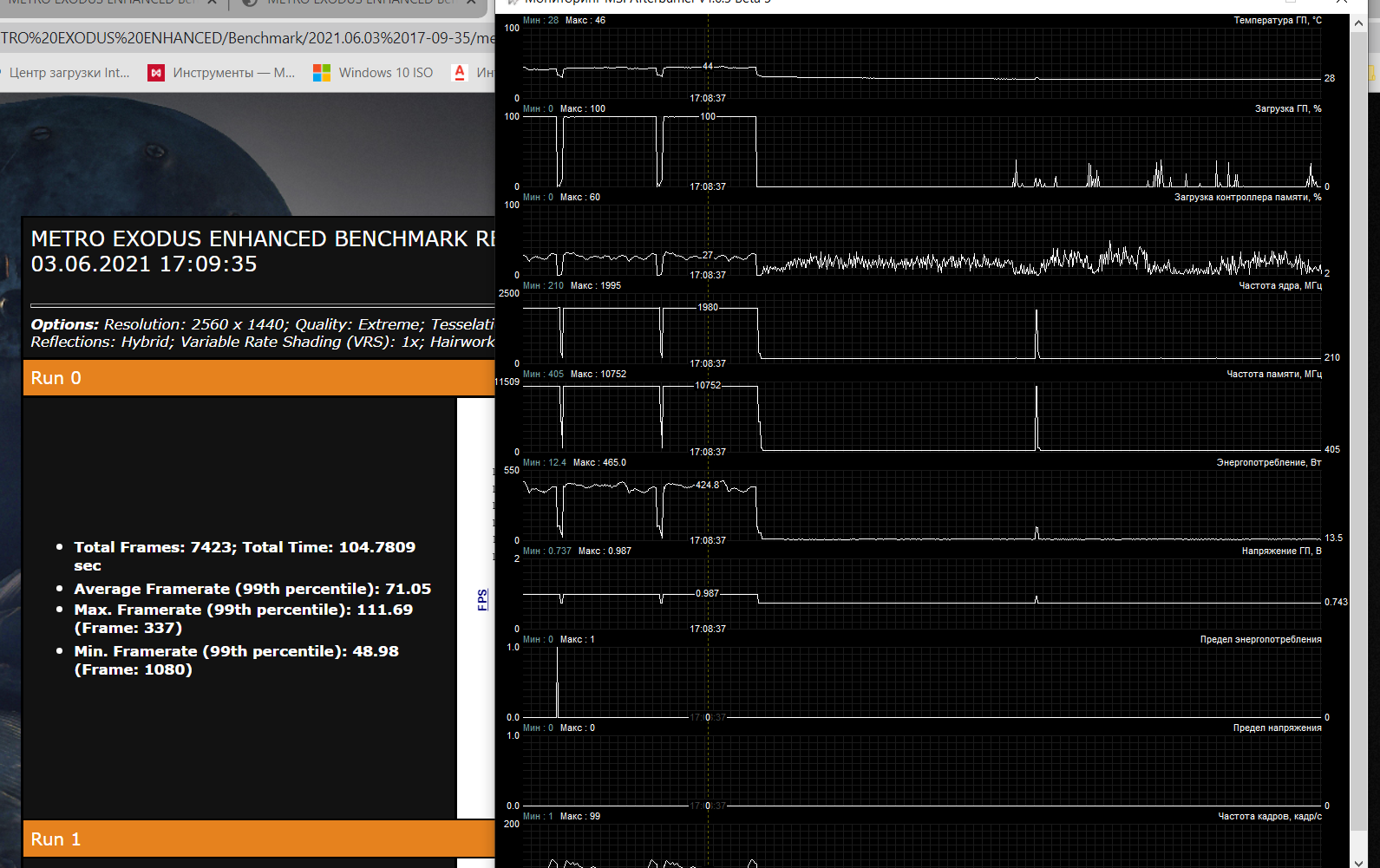This screenshot has height=868, width=1380.
Task: Click the Макс : 46 temperature reading
Action: pos(585,20)
